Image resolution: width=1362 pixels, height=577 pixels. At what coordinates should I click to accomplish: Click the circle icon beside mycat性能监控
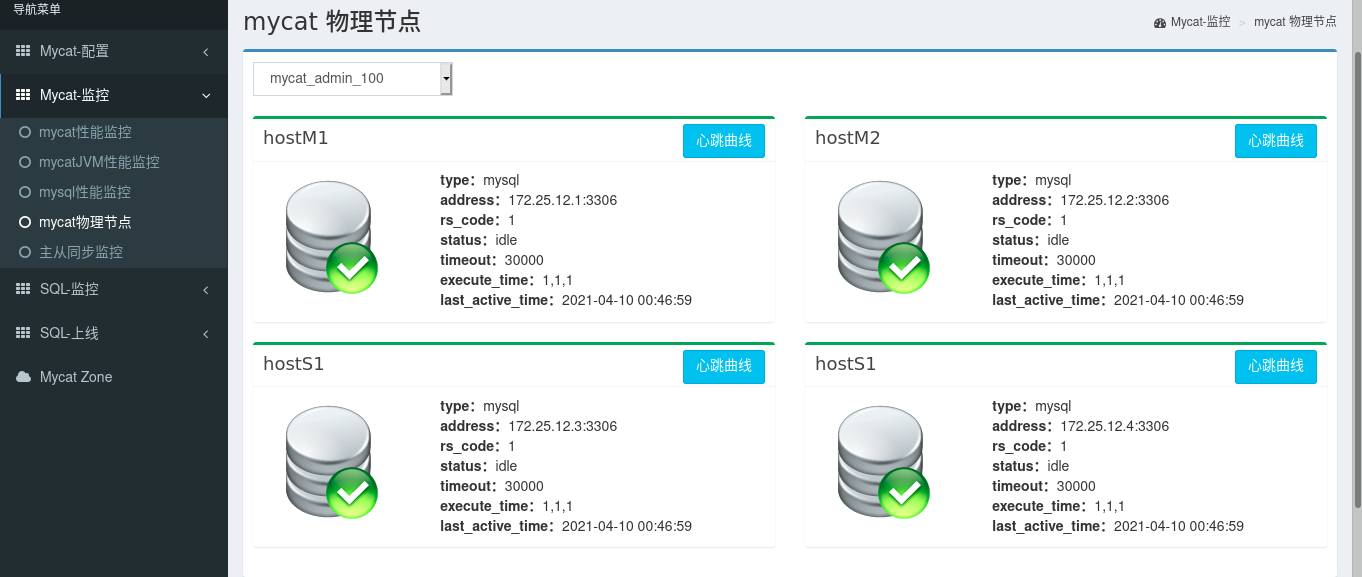click(x=25, y=132)
